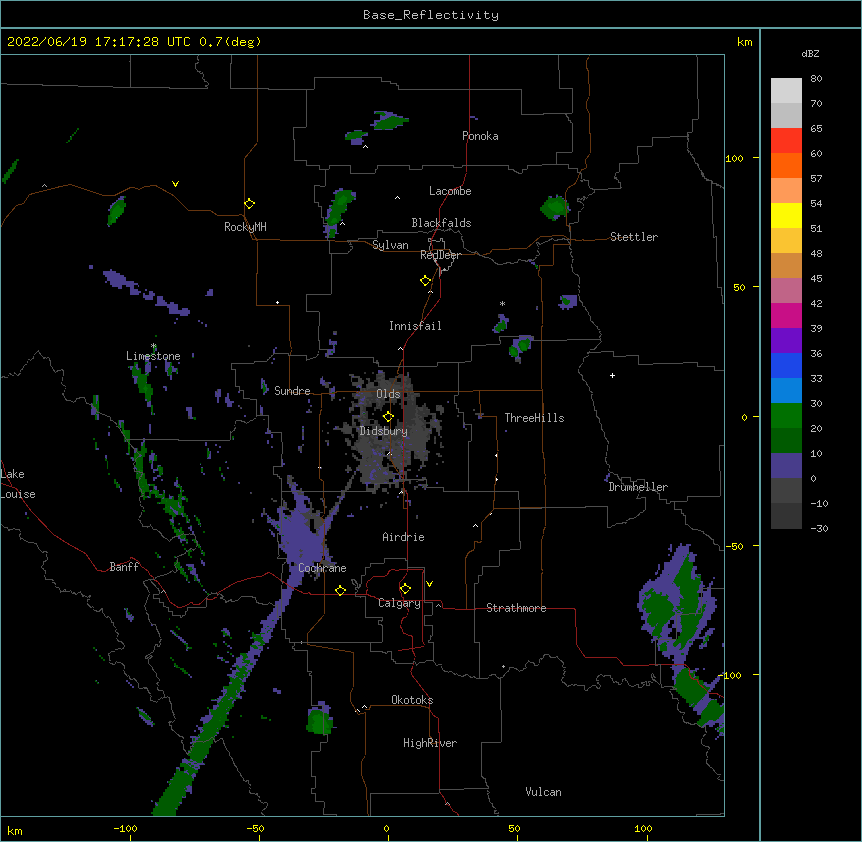This screenshot has width=862, height=842.
Task: Pick the light blue 30-33 dBZ swatch
Action: tap(786, 391)
